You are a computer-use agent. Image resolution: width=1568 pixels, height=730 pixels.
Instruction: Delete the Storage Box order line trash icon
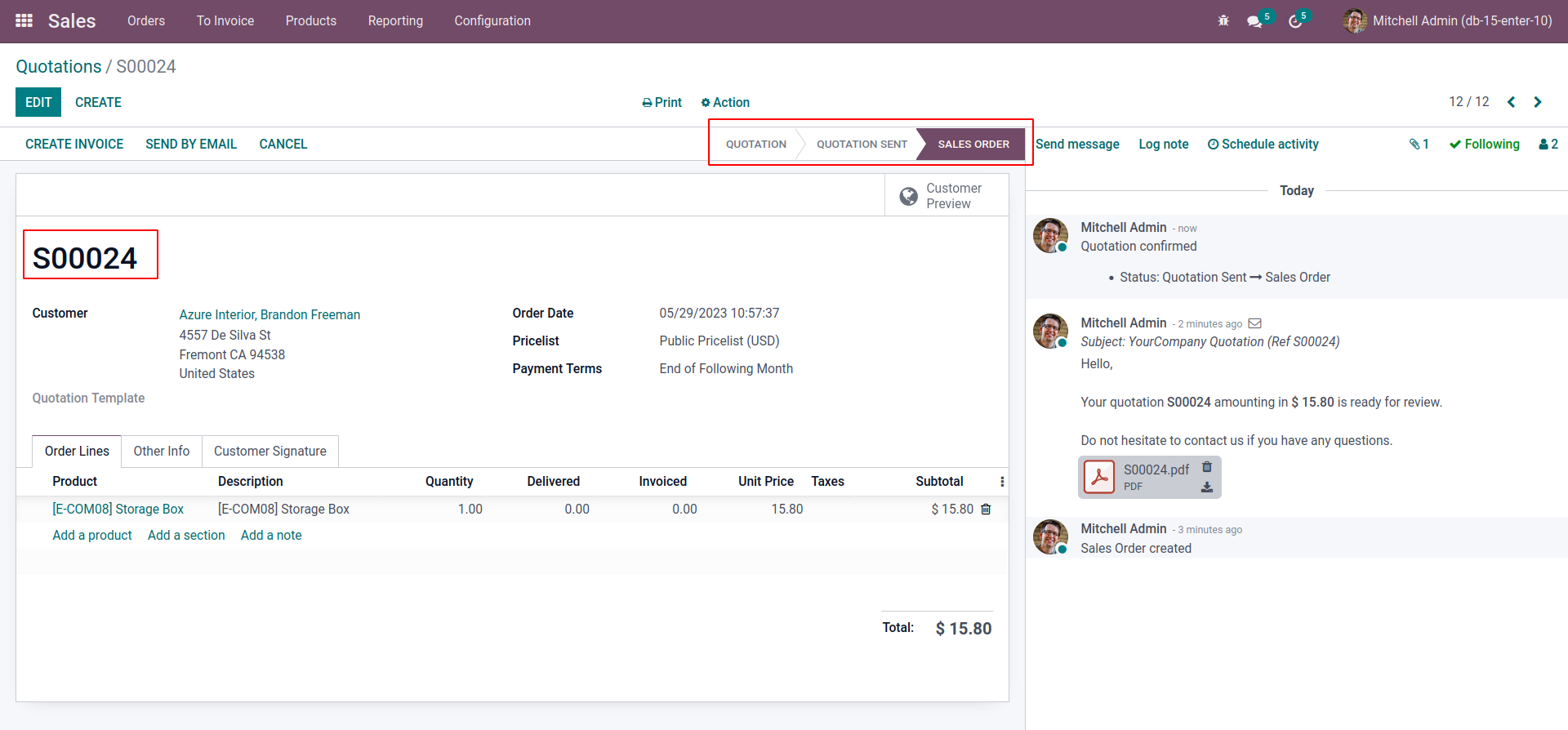(986, 510)
